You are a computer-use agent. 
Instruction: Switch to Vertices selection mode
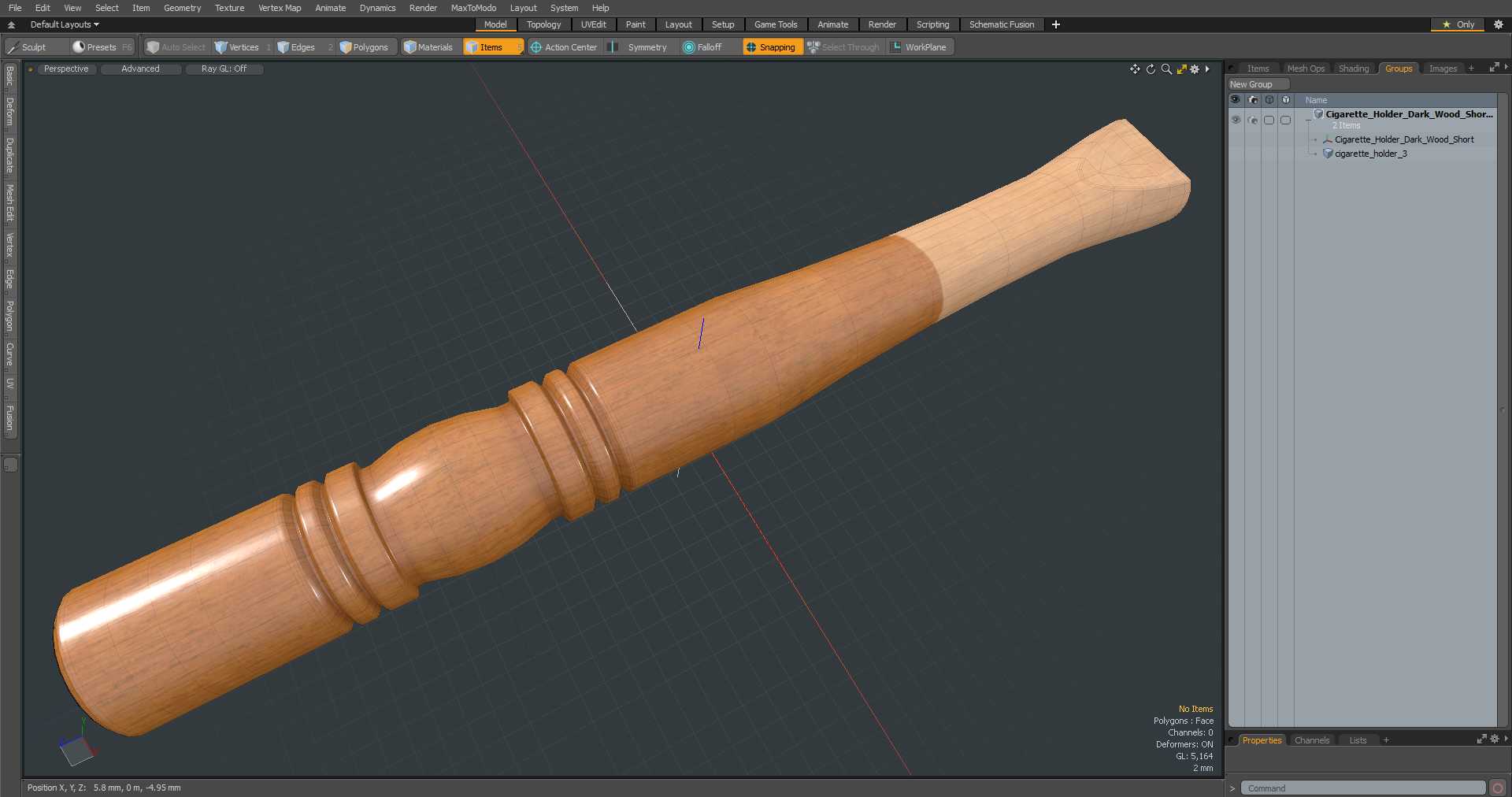(243, 47)
